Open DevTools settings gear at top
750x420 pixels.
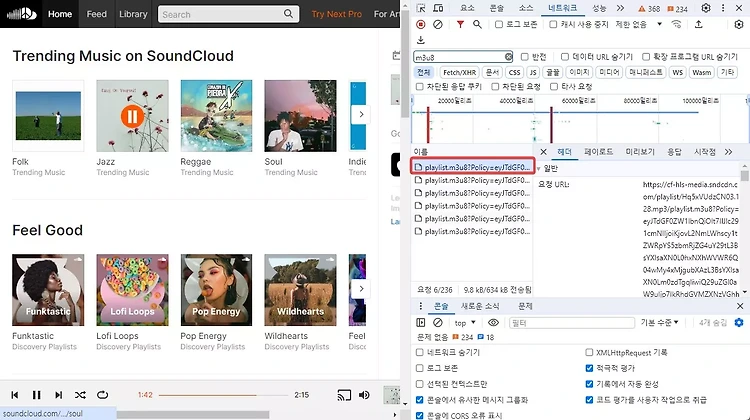(706, 8)
